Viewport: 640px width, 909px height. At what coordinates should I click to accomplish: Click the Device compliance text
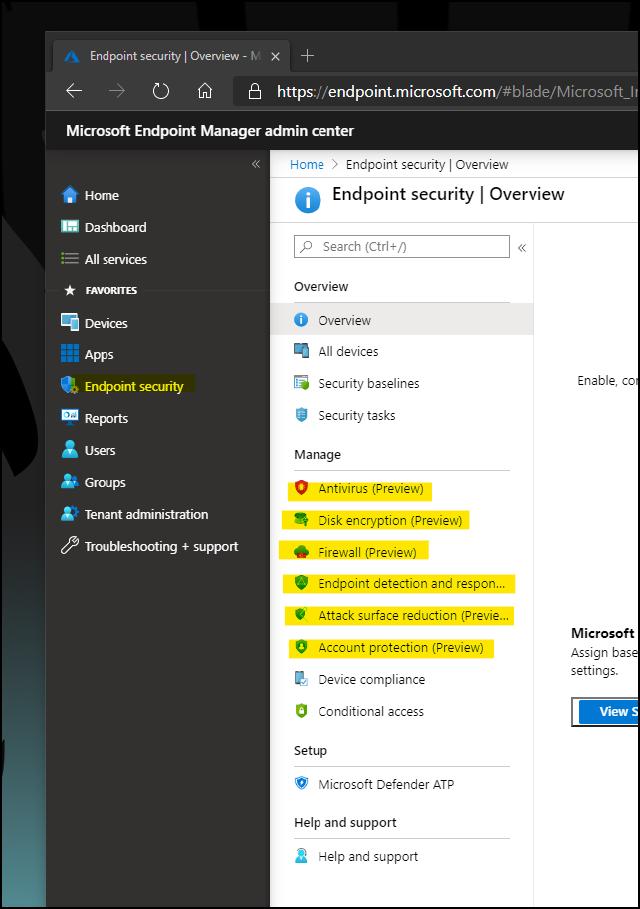pos(372,679)
